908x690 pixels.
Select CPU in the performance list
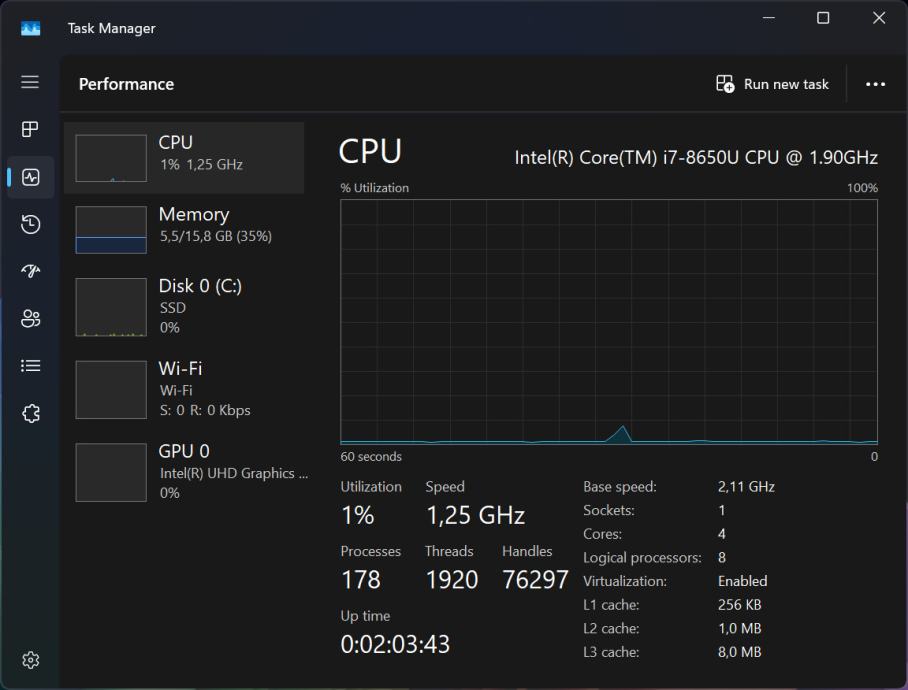click(x=184, y=158)
